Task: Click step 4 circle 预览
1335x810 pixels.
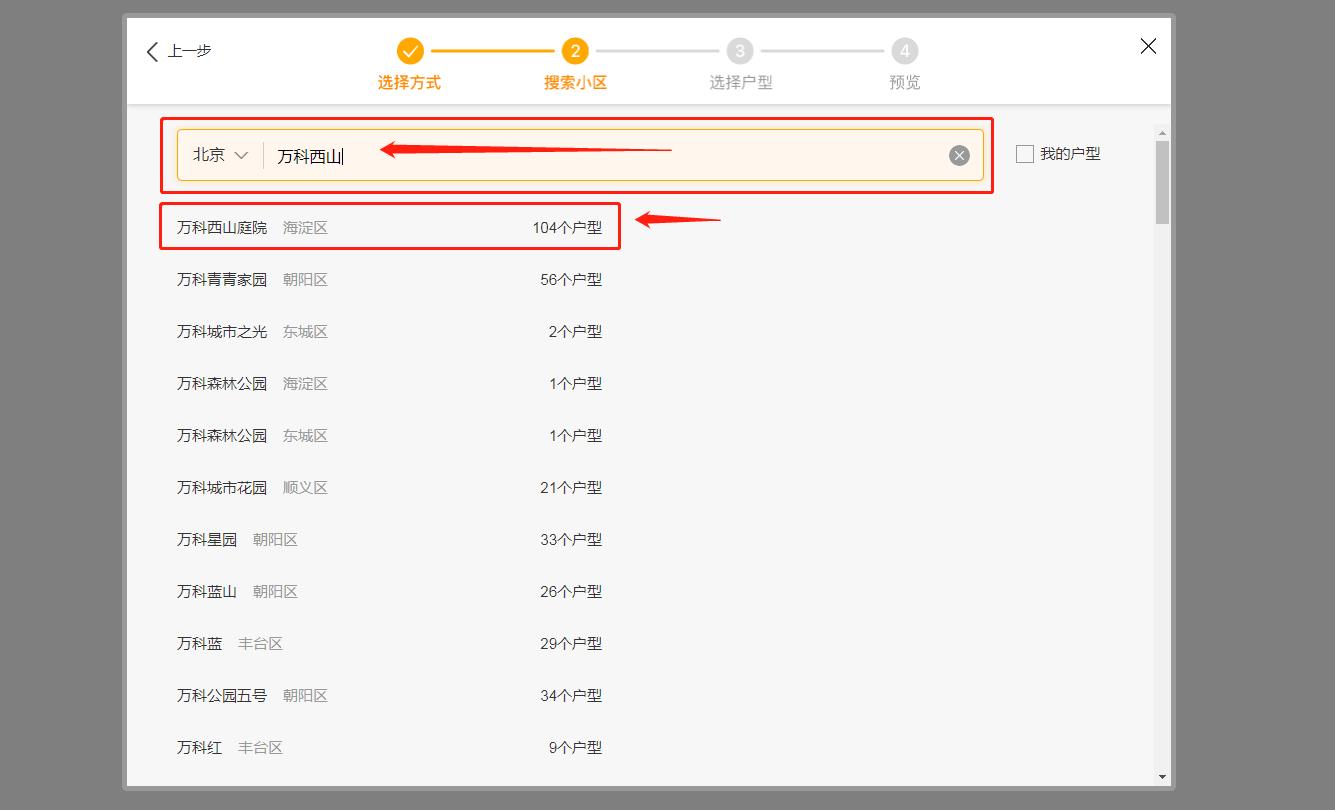Action: tap(905, 51)
